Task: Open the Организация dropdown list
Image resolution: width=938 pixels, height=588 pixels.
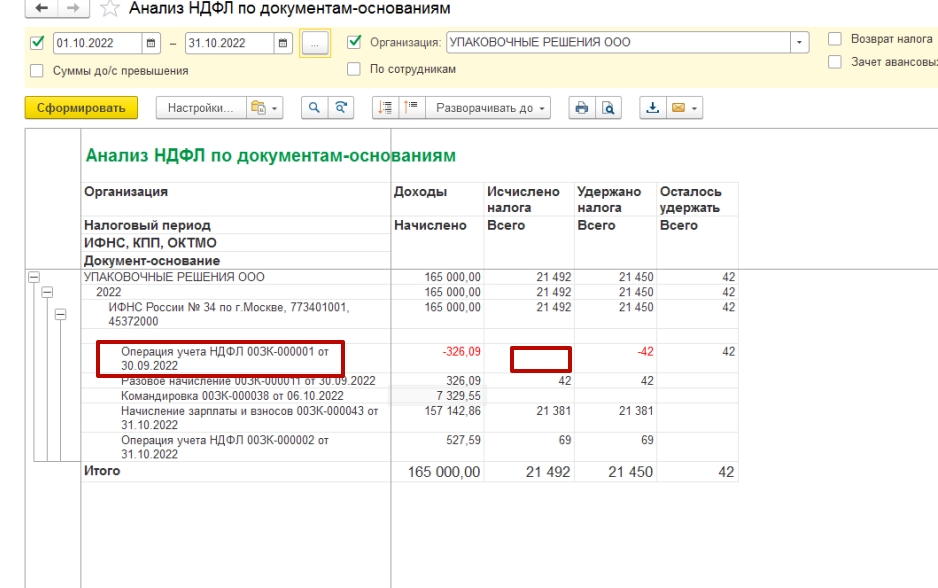Action: [800, 43]
